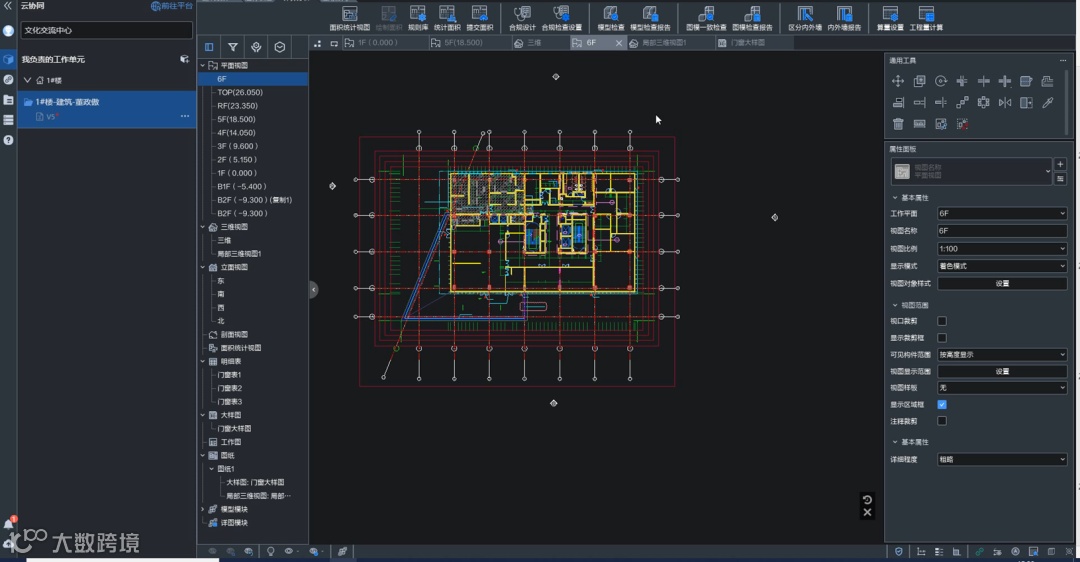1080x562 pixels.
Task: Click the filter funnel icon
Action: point(233,47)
